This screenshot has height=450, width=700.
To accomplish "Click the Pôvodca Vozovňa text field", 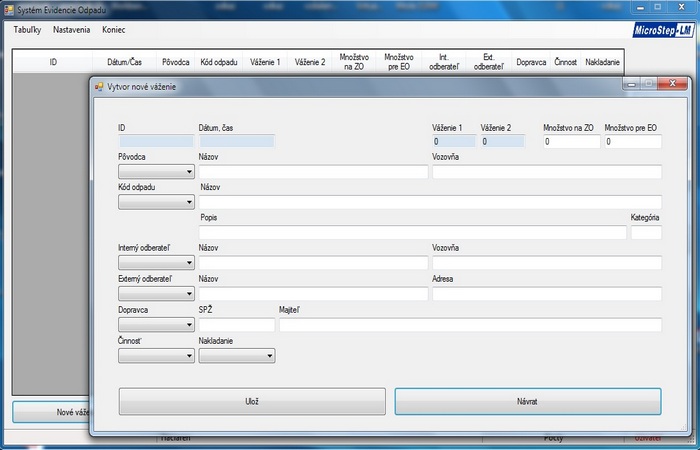I will tap(547, 171).
